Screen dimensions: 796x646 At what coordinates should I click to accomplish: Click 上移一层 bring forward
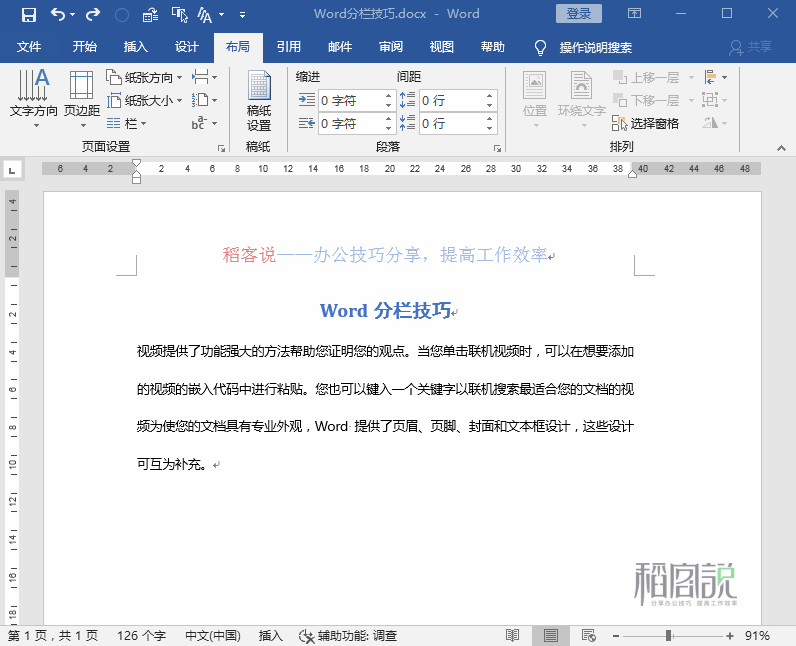646,78
